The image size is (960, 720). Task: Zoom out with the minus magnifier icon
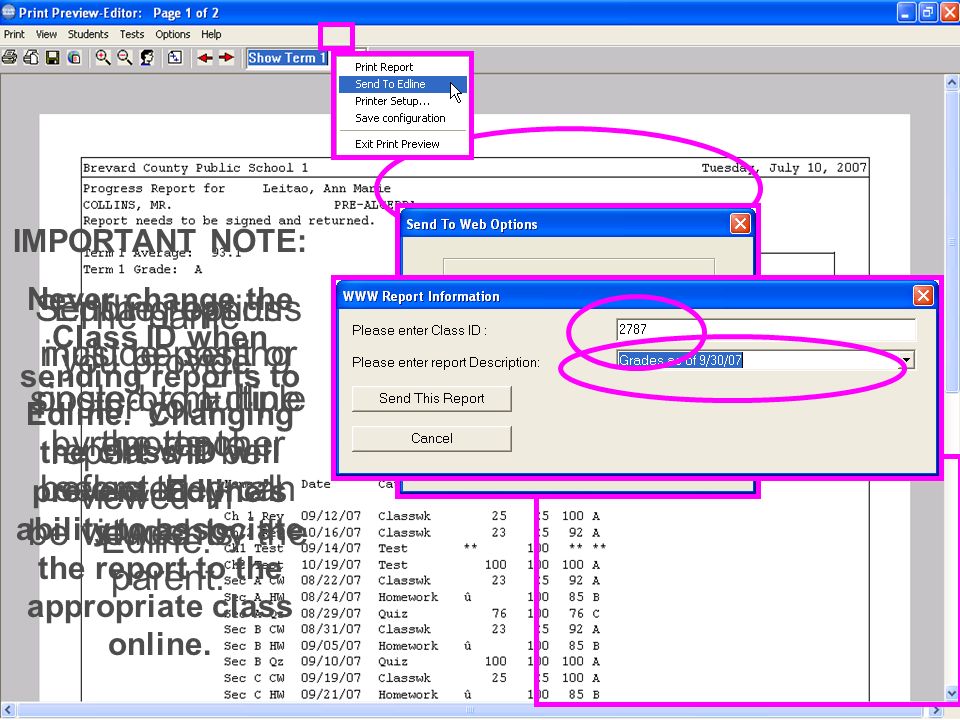[x=125, y=58]
